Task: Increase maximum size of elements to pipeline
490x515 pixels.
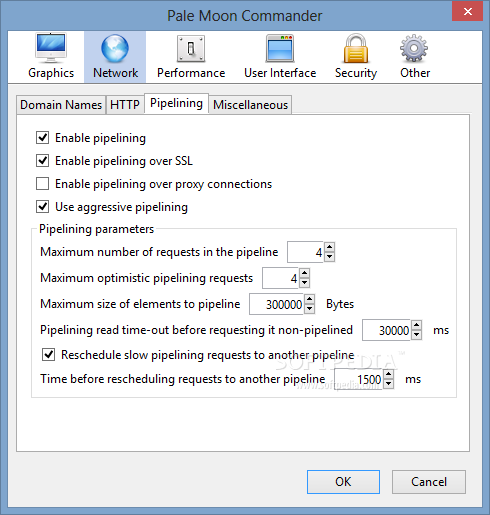Action: click(x=310, y=299)
